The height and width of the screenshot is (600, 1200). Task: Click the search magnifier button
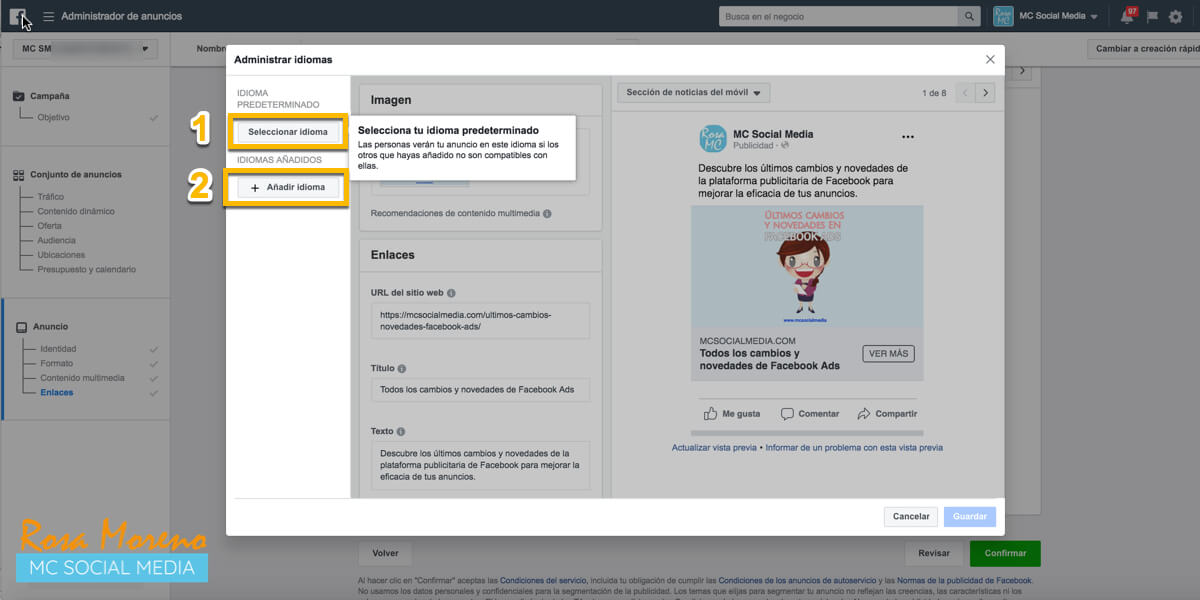[x=969, y=17]
